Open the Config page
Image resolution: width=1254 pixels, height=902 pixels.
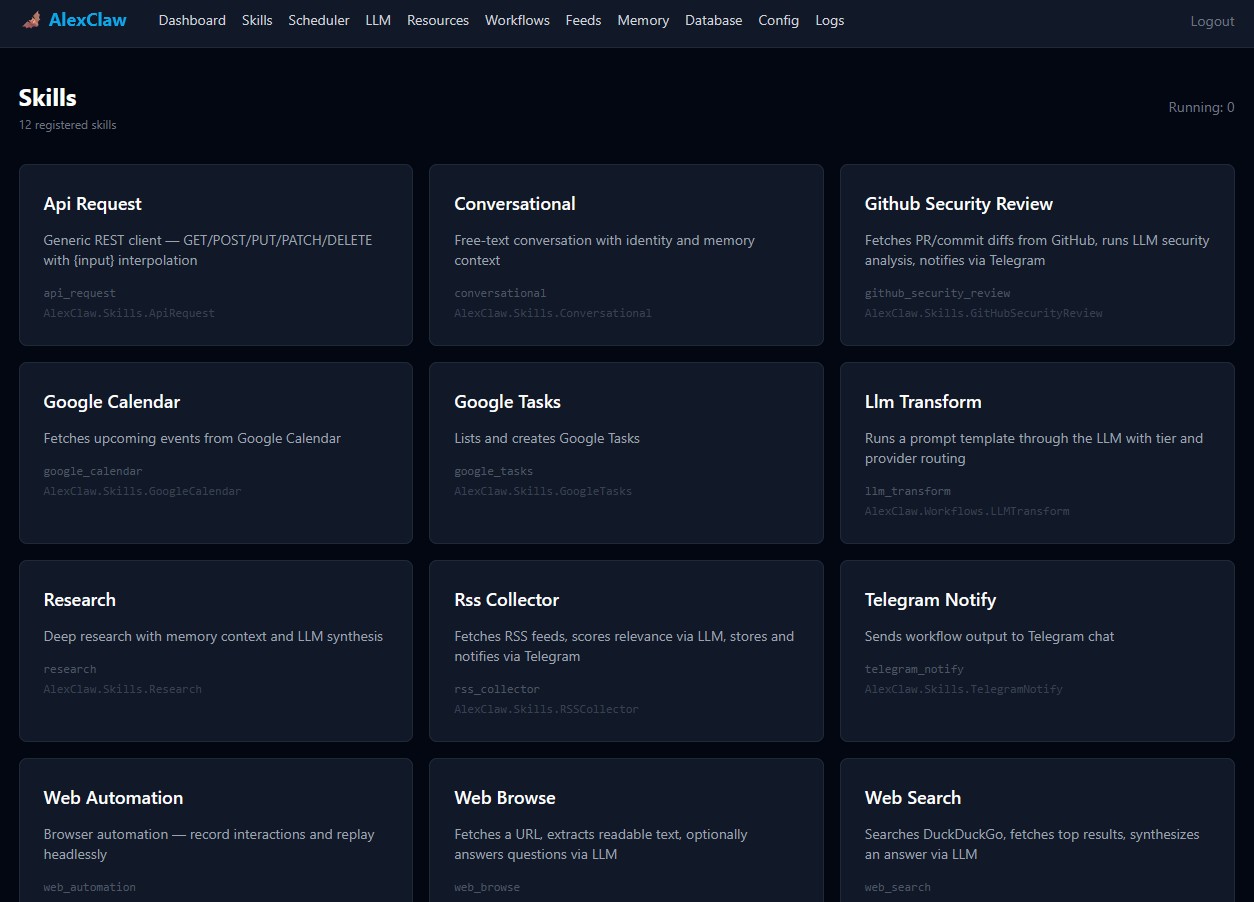pyautogui.click(x=778, y=20)
